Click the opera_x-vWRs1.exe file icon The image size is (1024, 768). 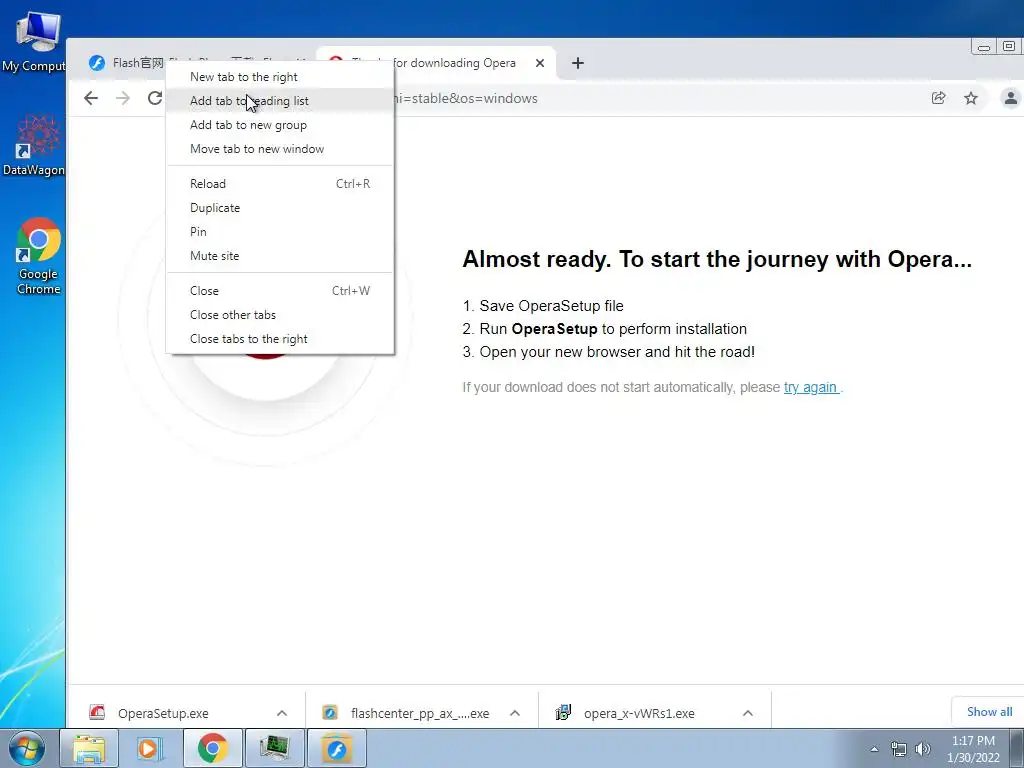click(x=563, y=712)
